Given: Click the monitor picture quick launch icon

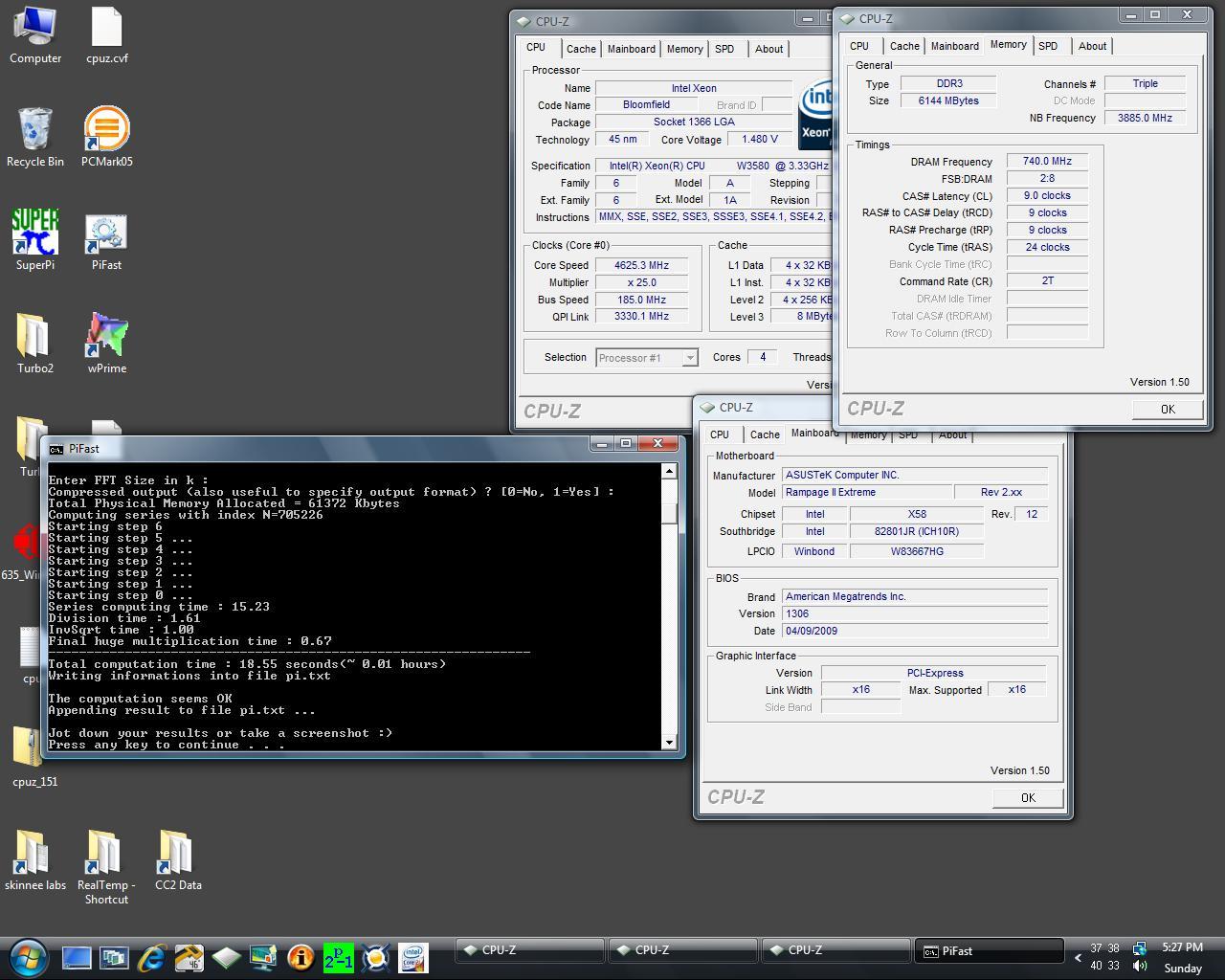Looking at the screenshot, I should pyautogui.click(x=263, y=957).
